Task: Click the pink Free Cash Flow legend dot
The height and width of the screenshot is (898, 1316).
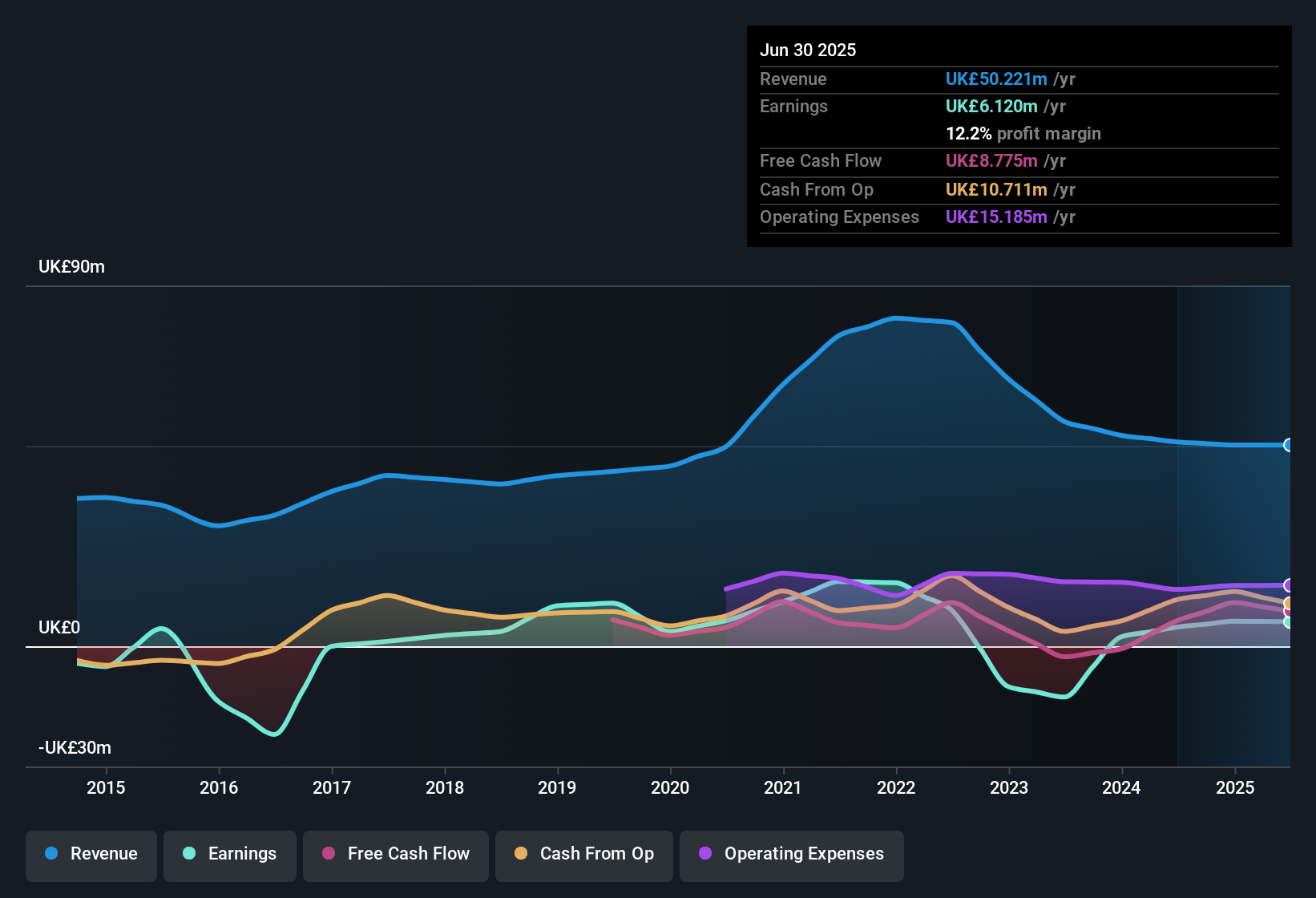Action: pyautogui.click(x=327, y=854)
